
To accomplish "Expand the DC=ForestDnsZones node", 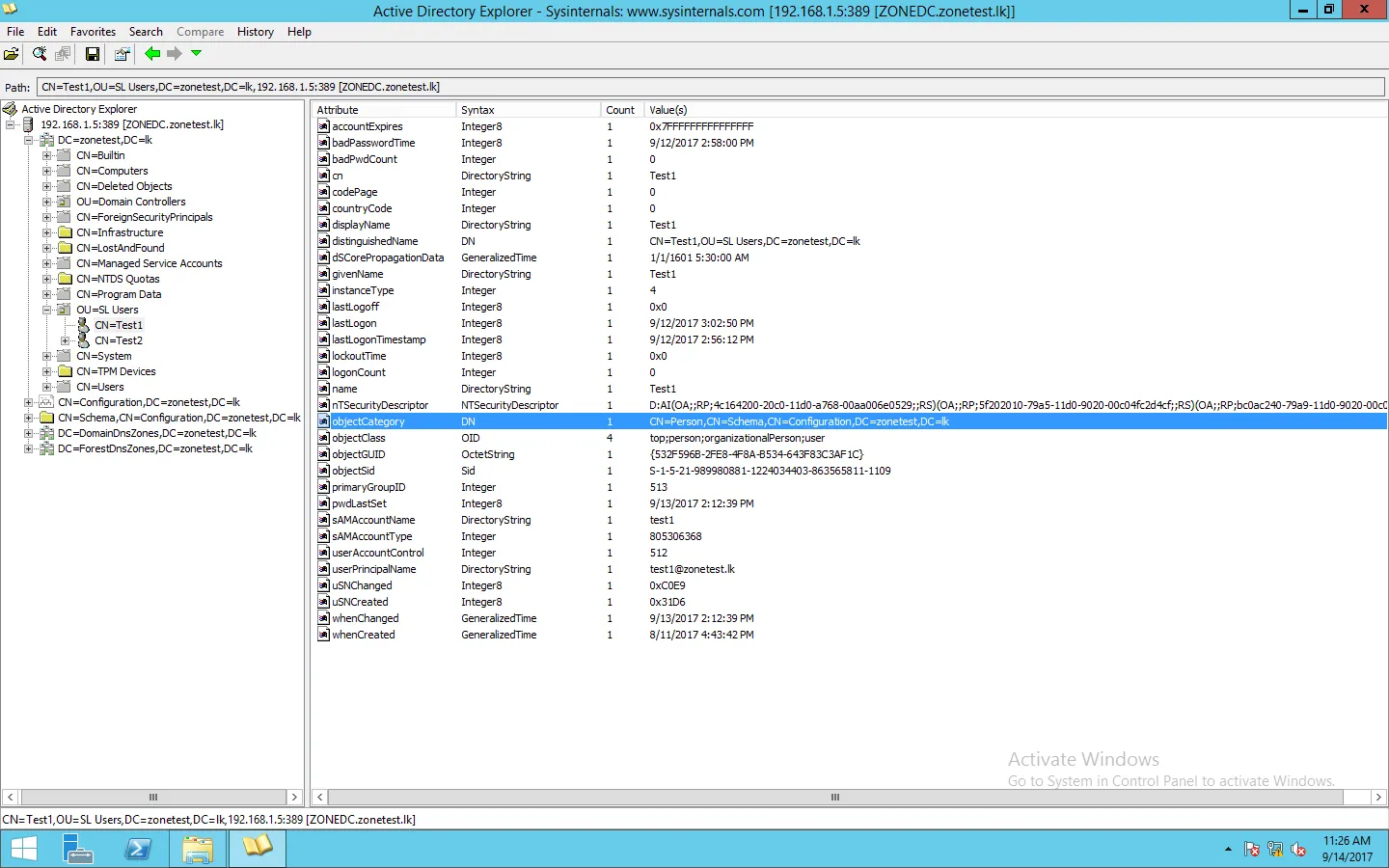I will (x=29, y=448).
